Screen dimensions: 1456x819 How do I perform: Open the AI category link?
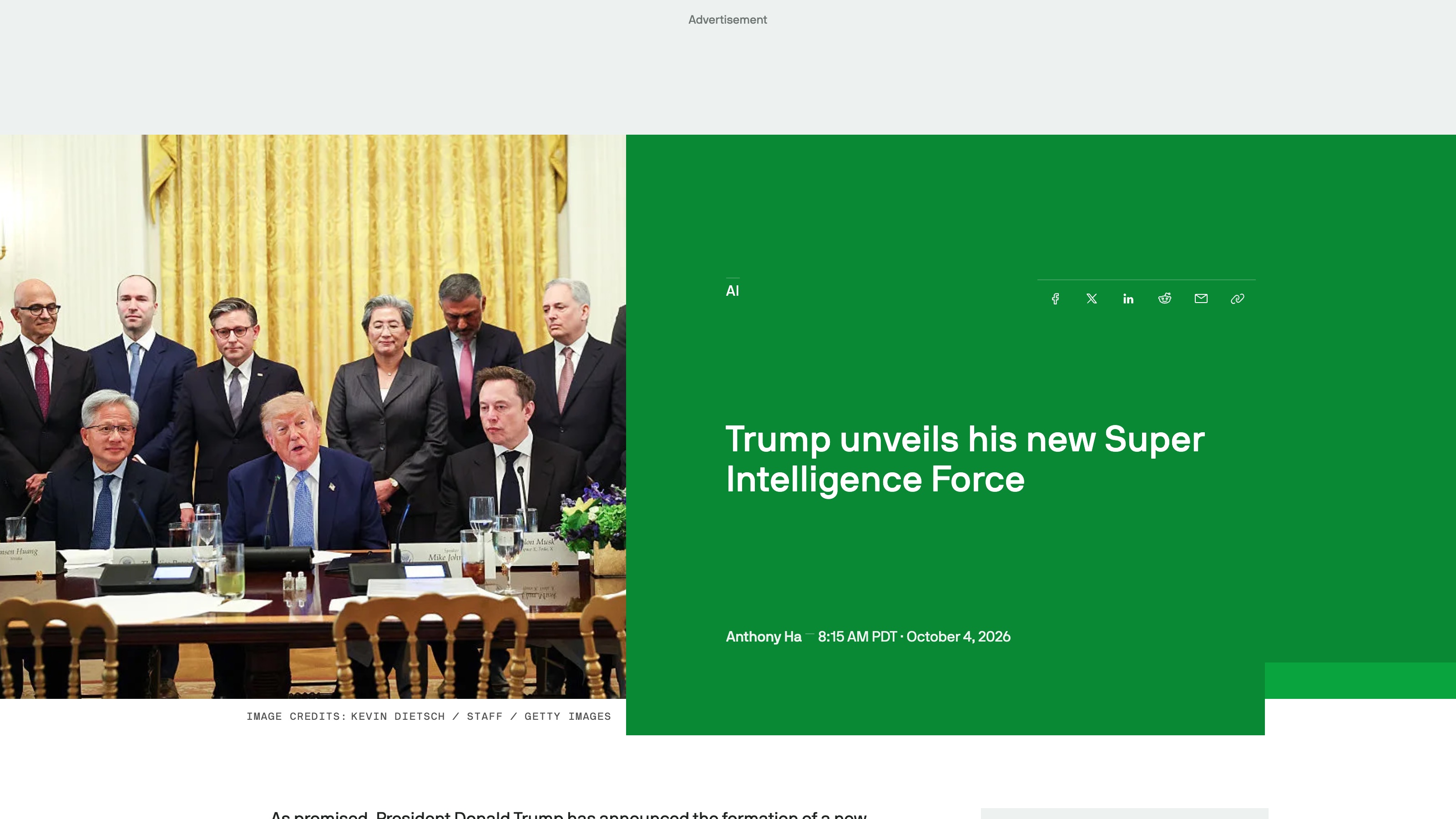click(733, 291)
